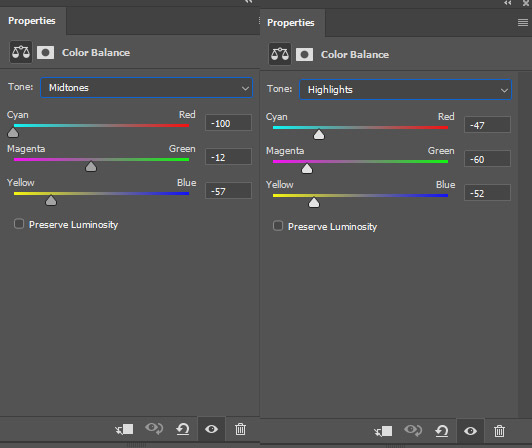Screen dimensions: 532x448
Task: Enable Preserve Luminosity in Midtones panel
Action: pyautogui.click(x=19, y=224)
